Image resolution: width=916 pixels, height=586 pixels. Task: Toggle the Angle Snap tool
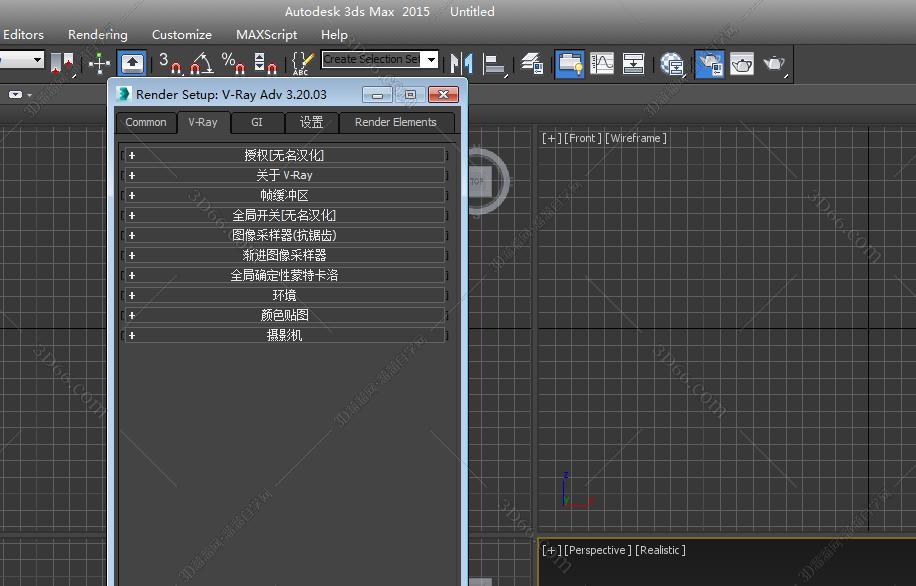[x=201, y=63]
